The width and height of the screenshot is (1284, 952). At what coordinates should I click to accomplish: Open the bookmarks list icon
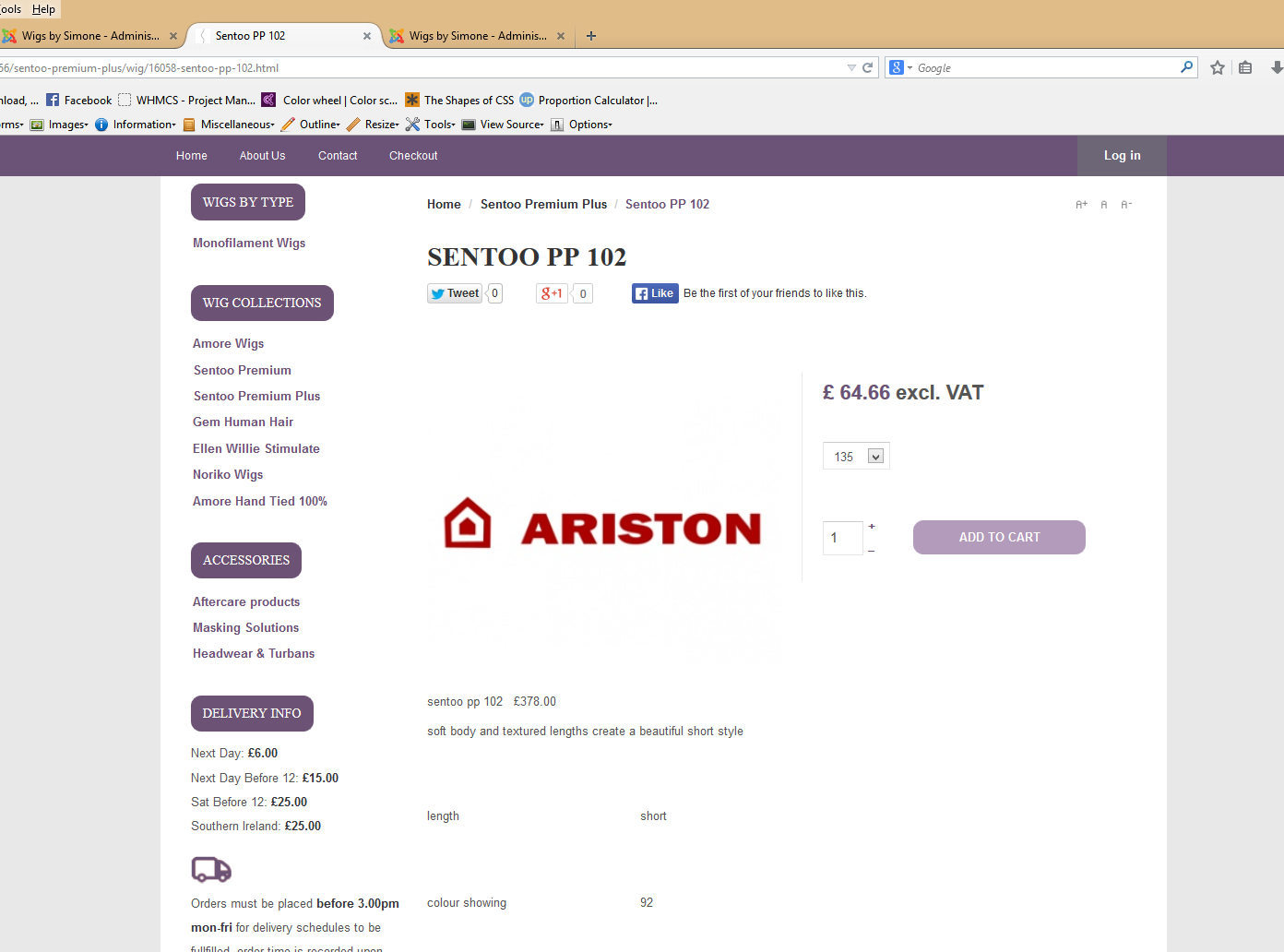[x=1245, y=67]
